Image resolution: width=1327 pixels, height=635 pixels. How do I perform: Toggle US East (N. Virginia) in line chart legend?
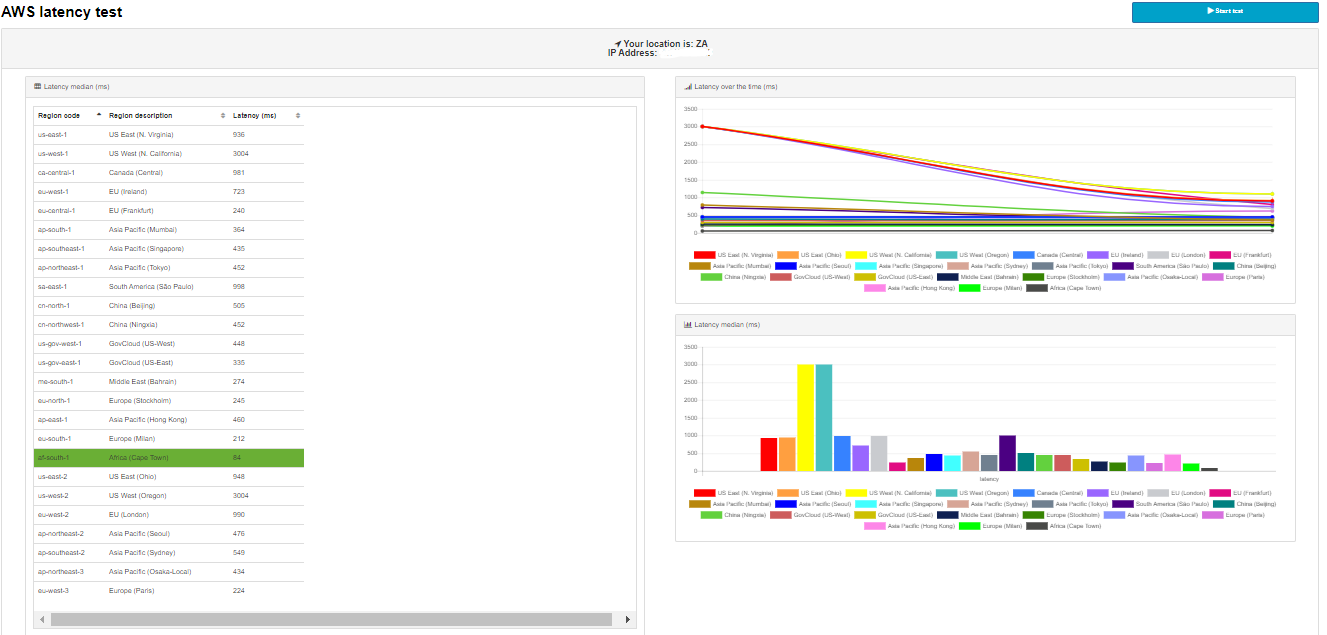[733, 255]
